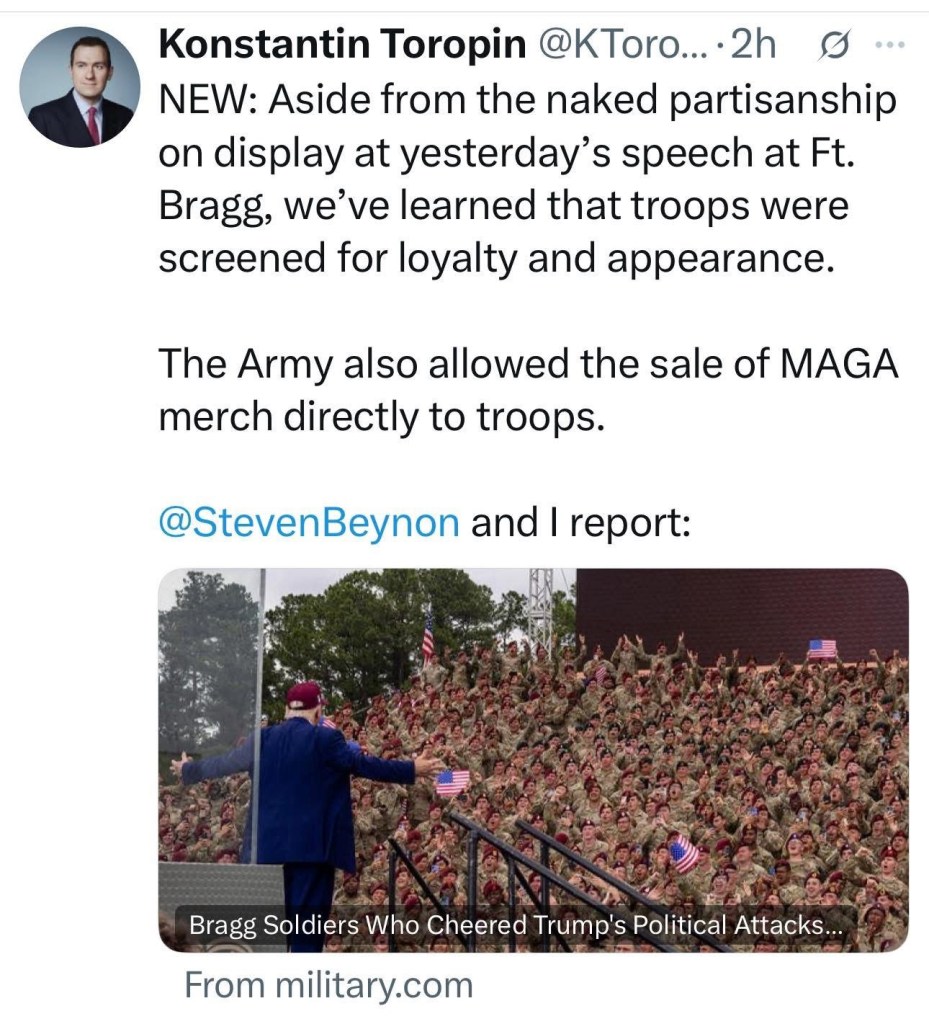Click the red cap on the speaker
Image resolution: width=929 pixels, height=1024 pixels.
click(x=304, y=694)
